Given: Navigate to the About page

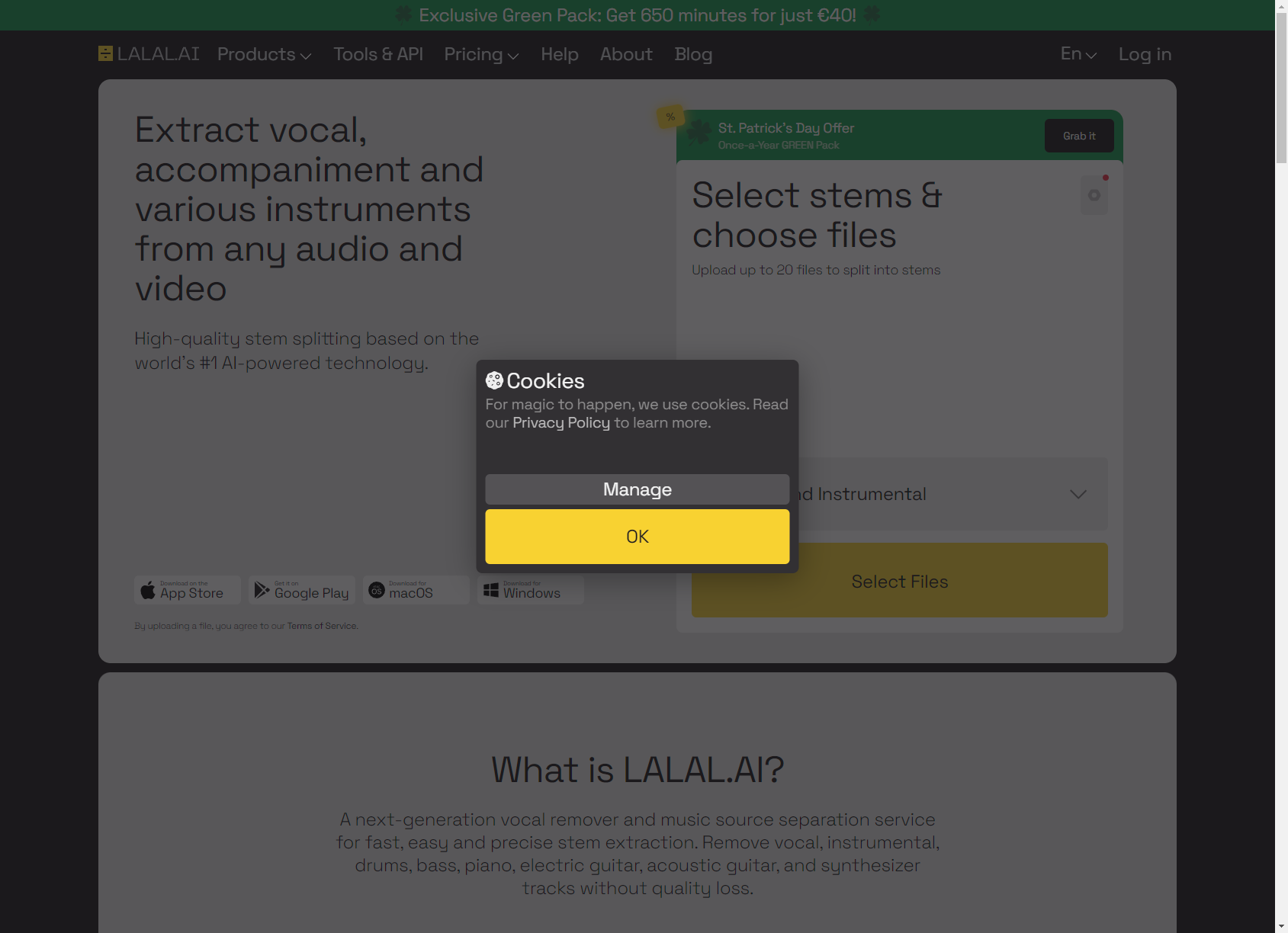Looking at the screenshot, I should click(626, 54).
